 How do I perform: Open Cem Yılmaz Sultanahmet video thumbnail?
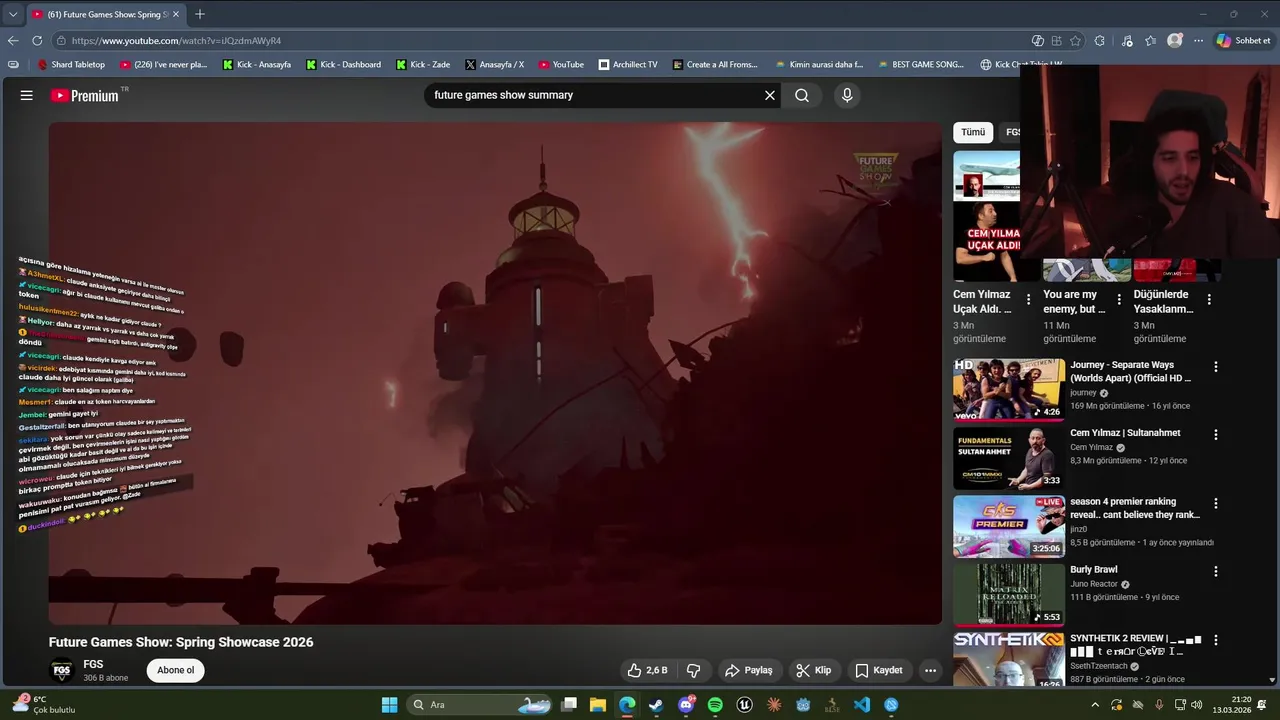pyautogui.click(x=1008, y=458)
